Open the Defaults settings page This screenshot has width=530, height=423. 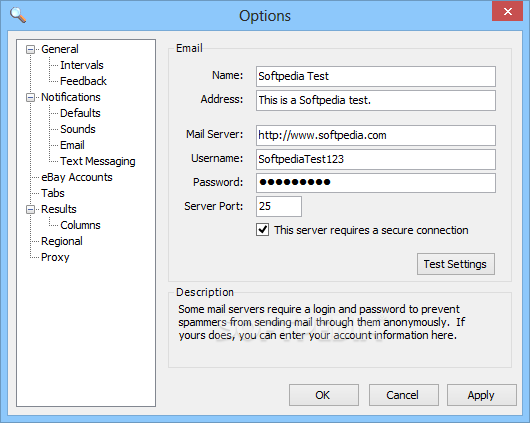click(x=80, y=113)
